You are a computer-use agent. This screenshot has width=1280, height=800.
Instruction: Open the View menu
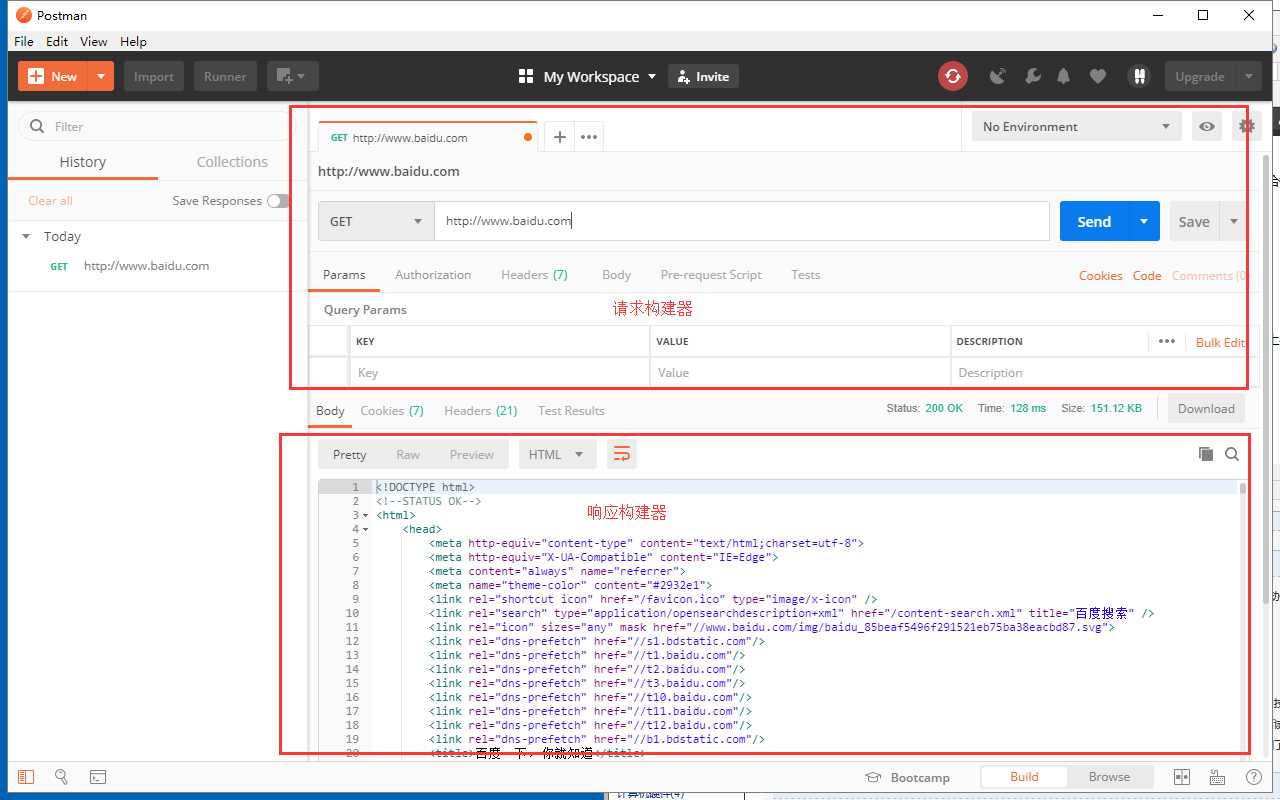(x=94, y=41)
